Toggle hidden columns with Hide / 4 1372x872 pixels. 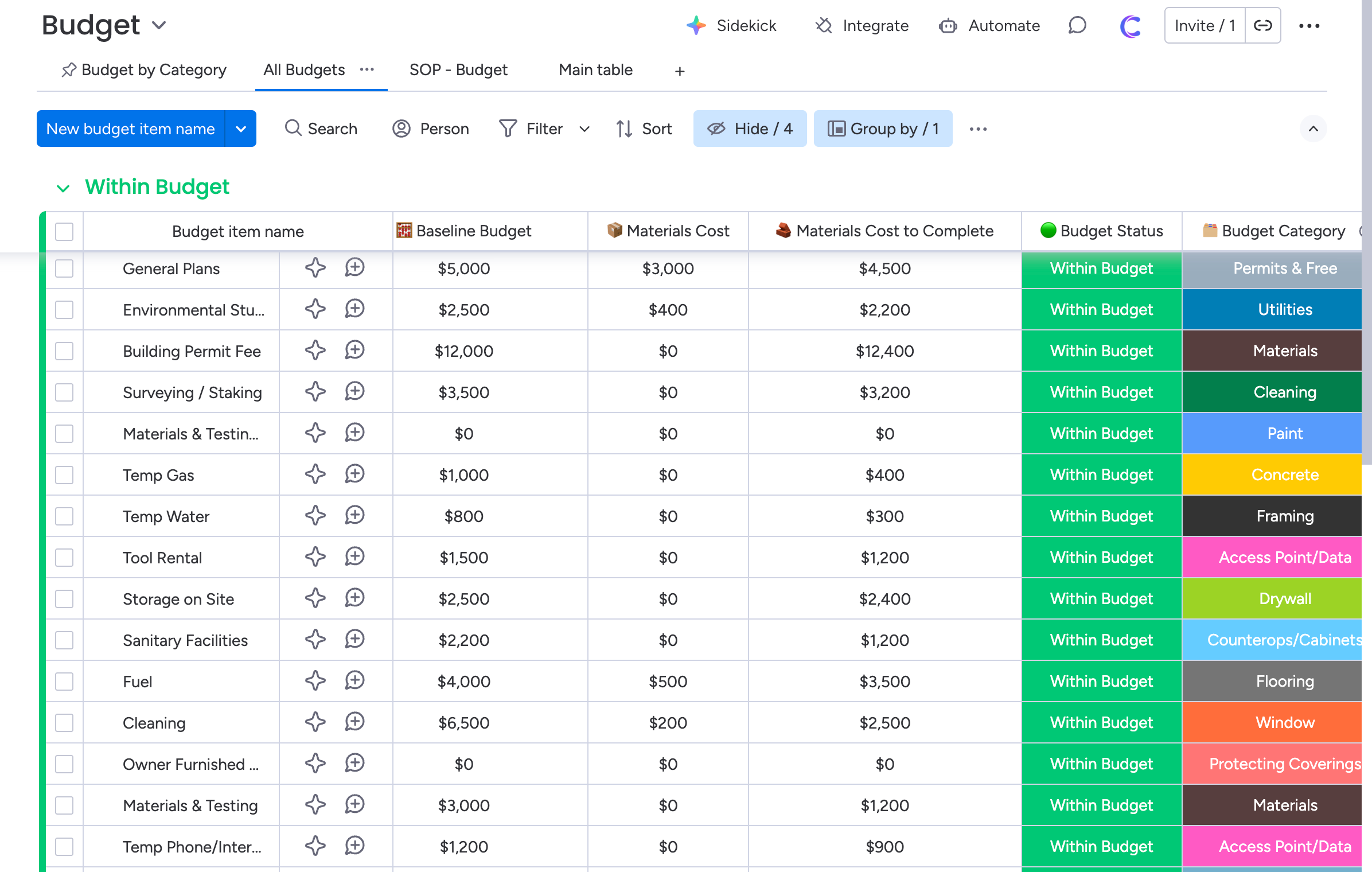point(750,129)
